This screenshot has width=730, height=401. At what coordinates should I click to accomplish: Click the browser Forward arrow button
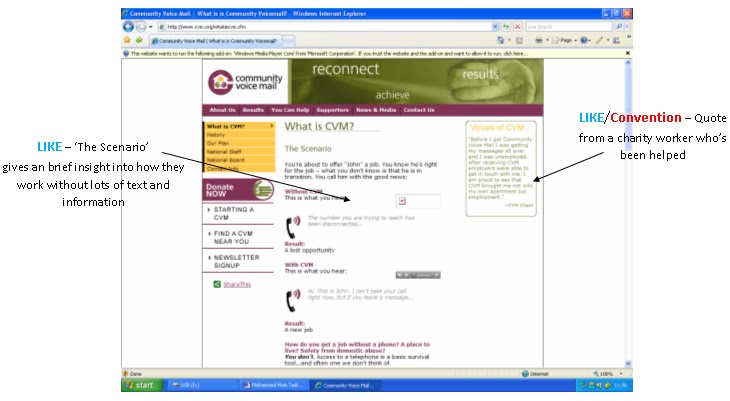pyautogui.click(x=141, y=27)
